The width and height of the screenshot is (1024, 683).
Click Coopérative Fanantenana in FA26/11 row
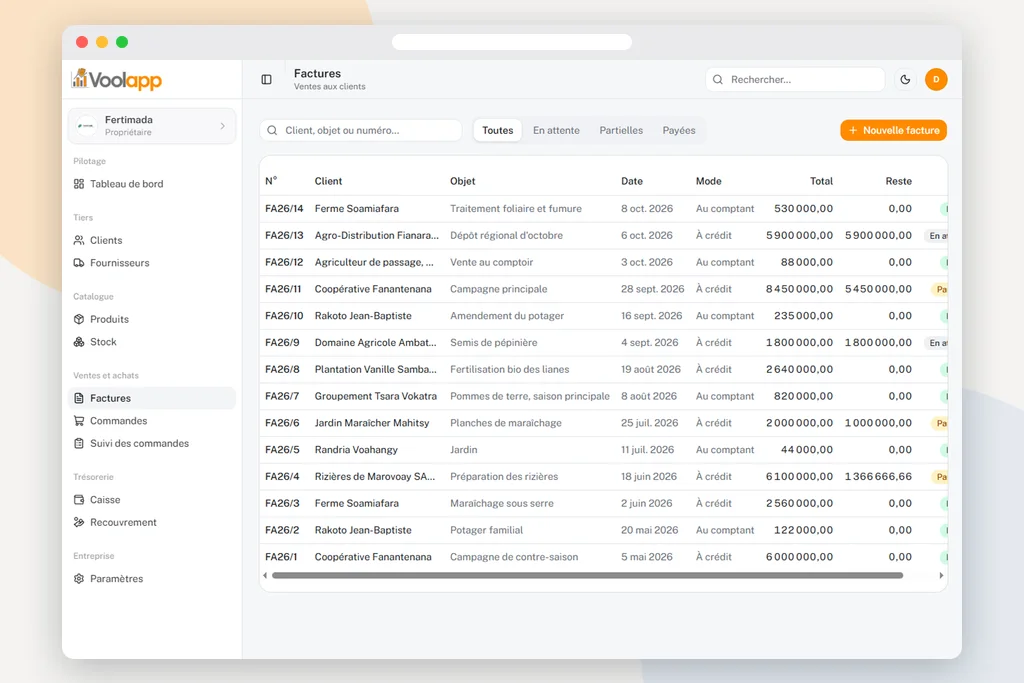pos(373,289)
